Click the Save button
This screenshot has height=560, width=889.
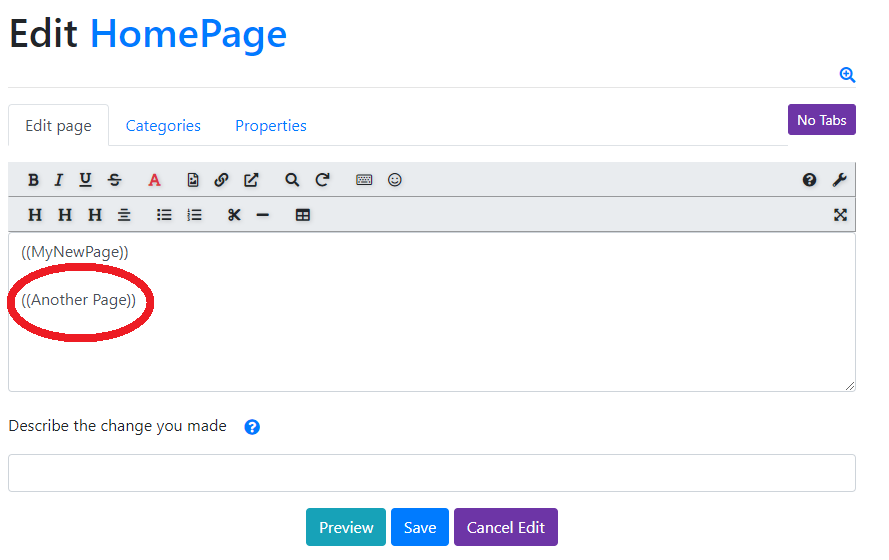click(420, 527)
